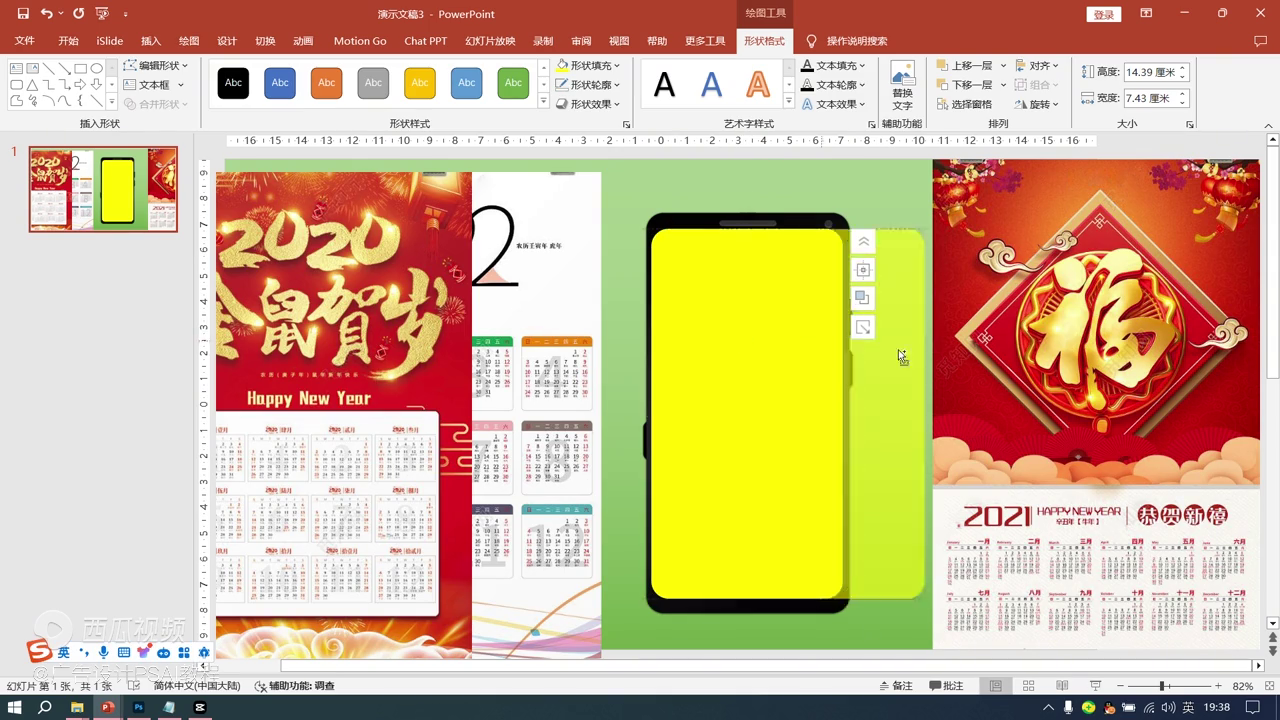Pick the right arrow shape in gallery

[81, 85]
